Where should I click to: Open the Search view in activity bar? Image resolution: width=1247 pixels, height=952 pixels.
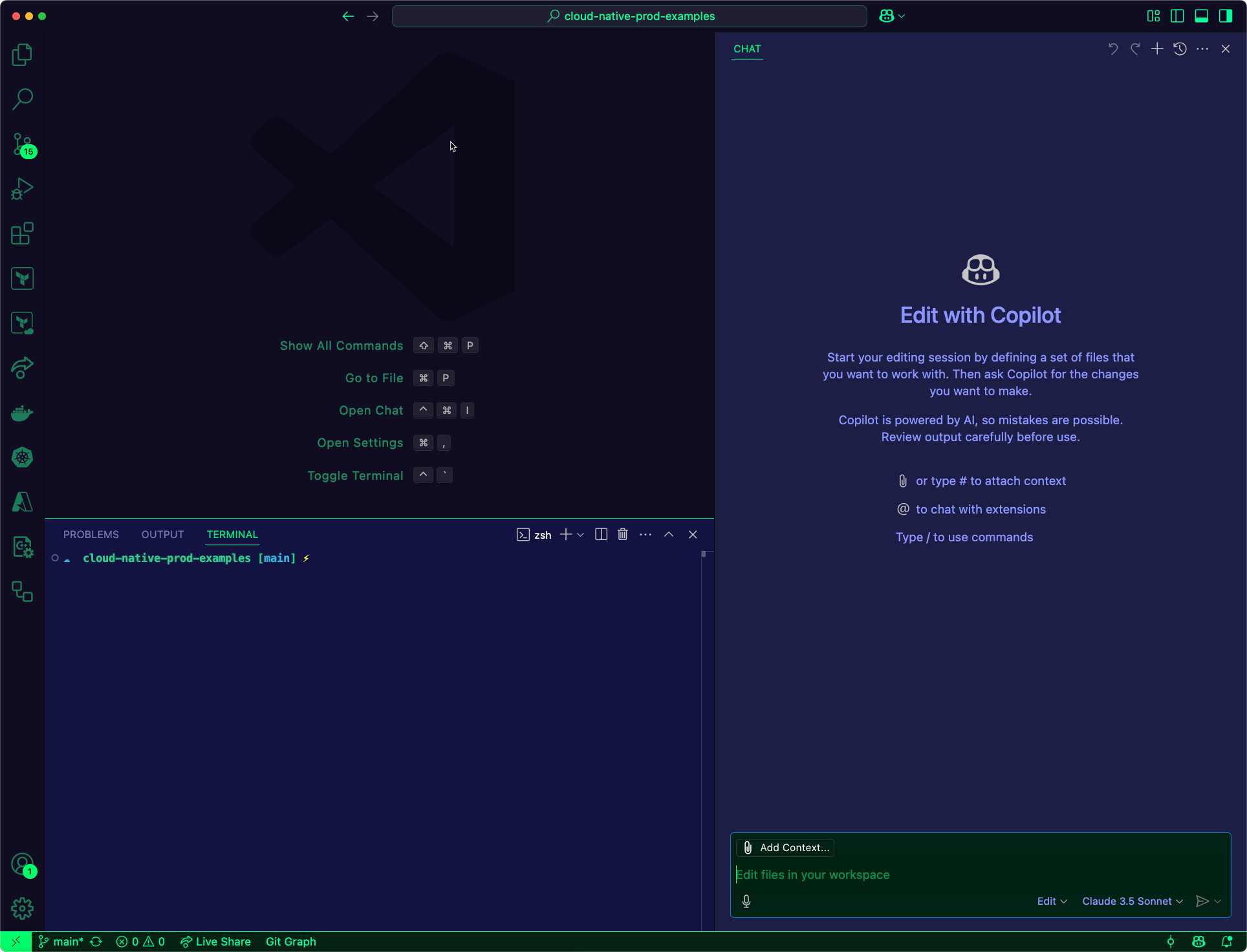[x=23, y=99]
